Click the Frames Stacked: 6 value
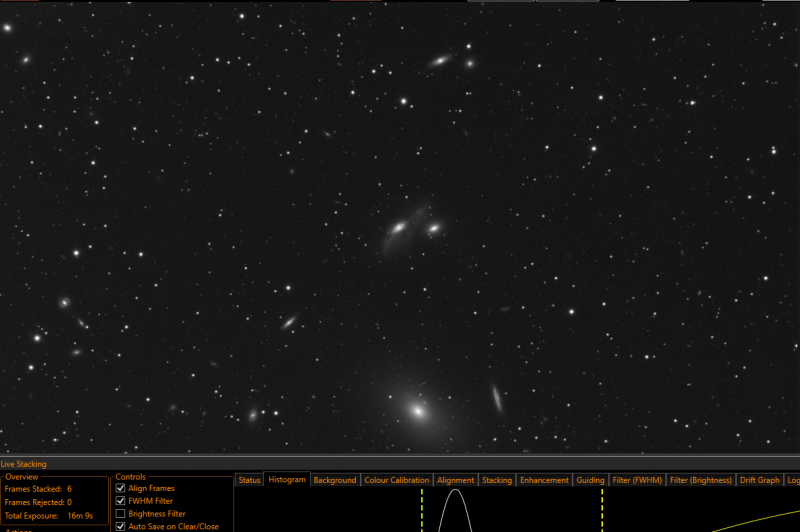The width and height of the screenshot is (800, 532). pos(69,489)
